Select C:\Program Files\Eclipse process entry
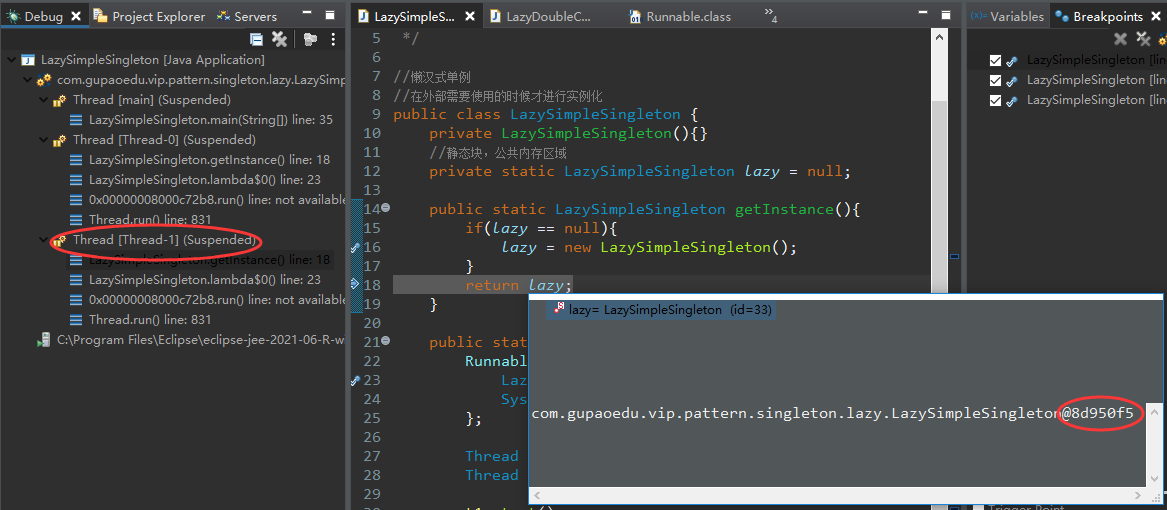 click(201, 340)
